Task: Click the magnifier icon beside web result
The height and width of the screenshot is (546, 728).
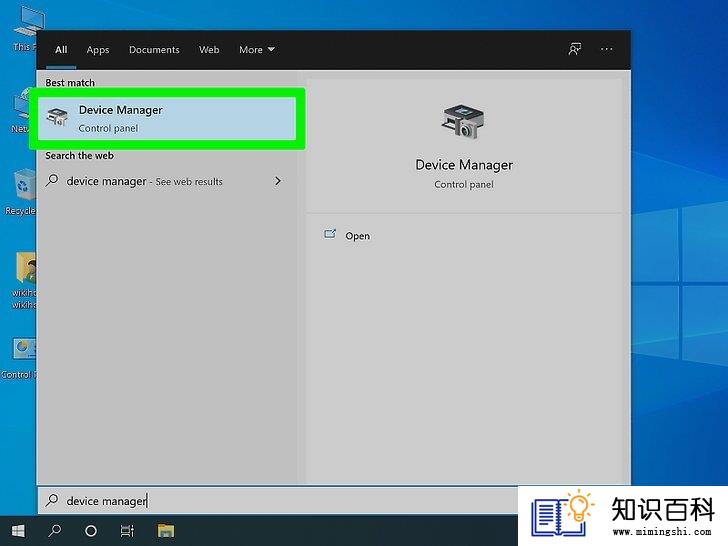Action: (x=52, y=180)
